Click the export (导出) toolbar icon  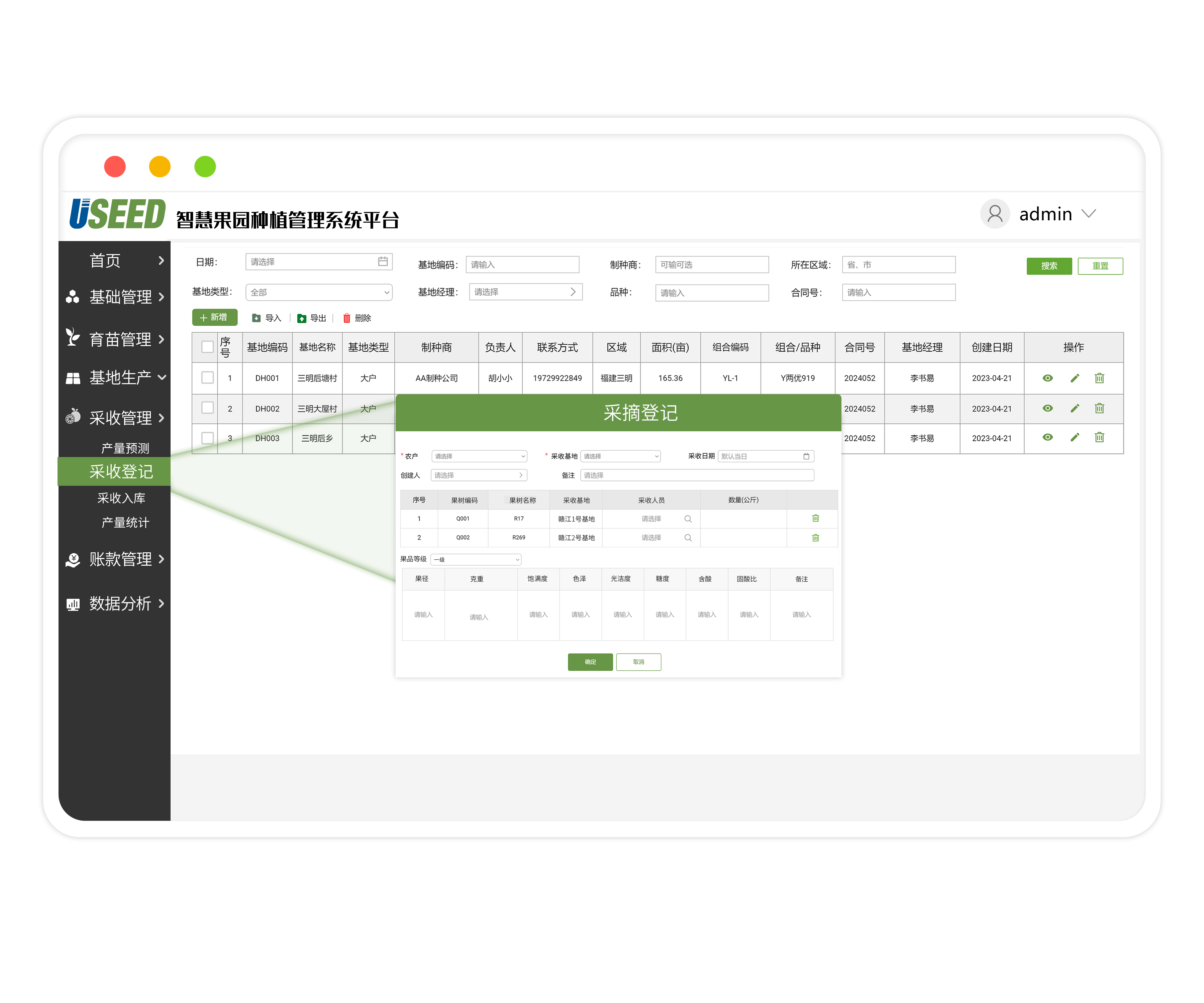pos(302,318)
